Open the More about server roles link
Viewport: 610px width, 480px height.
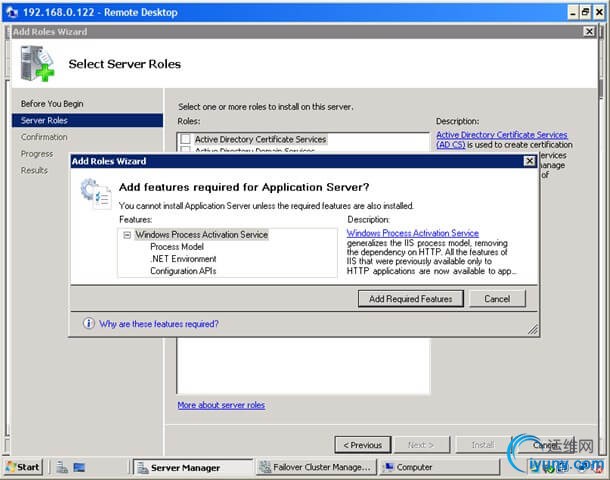pyautogui.click(x=221, y=405)
